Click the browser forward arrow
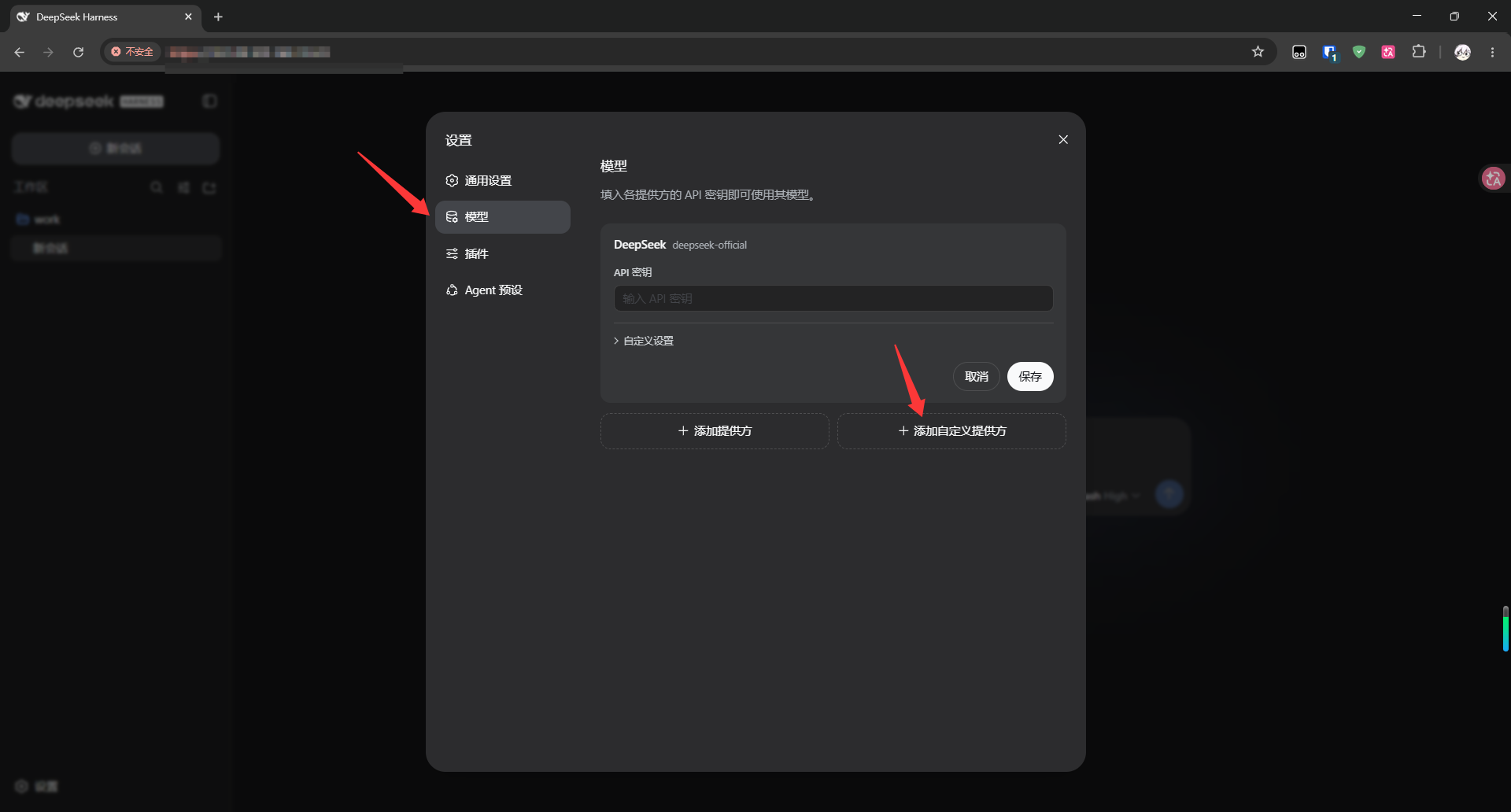The width and height of the screenshot is (1511, 812). coord(49,52)
